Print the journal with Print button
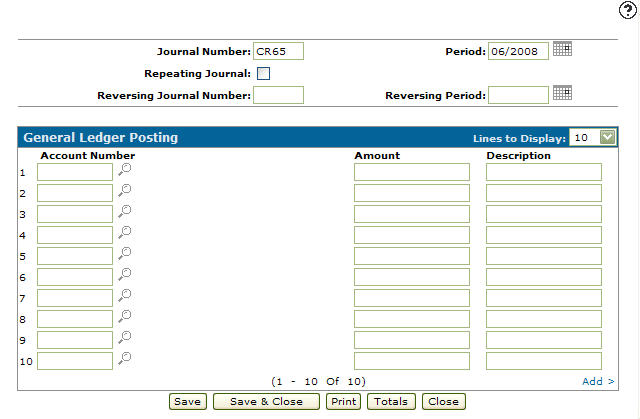Image resolution: width=640 pixels, height=419 pixels. click(x=344, y=401)
